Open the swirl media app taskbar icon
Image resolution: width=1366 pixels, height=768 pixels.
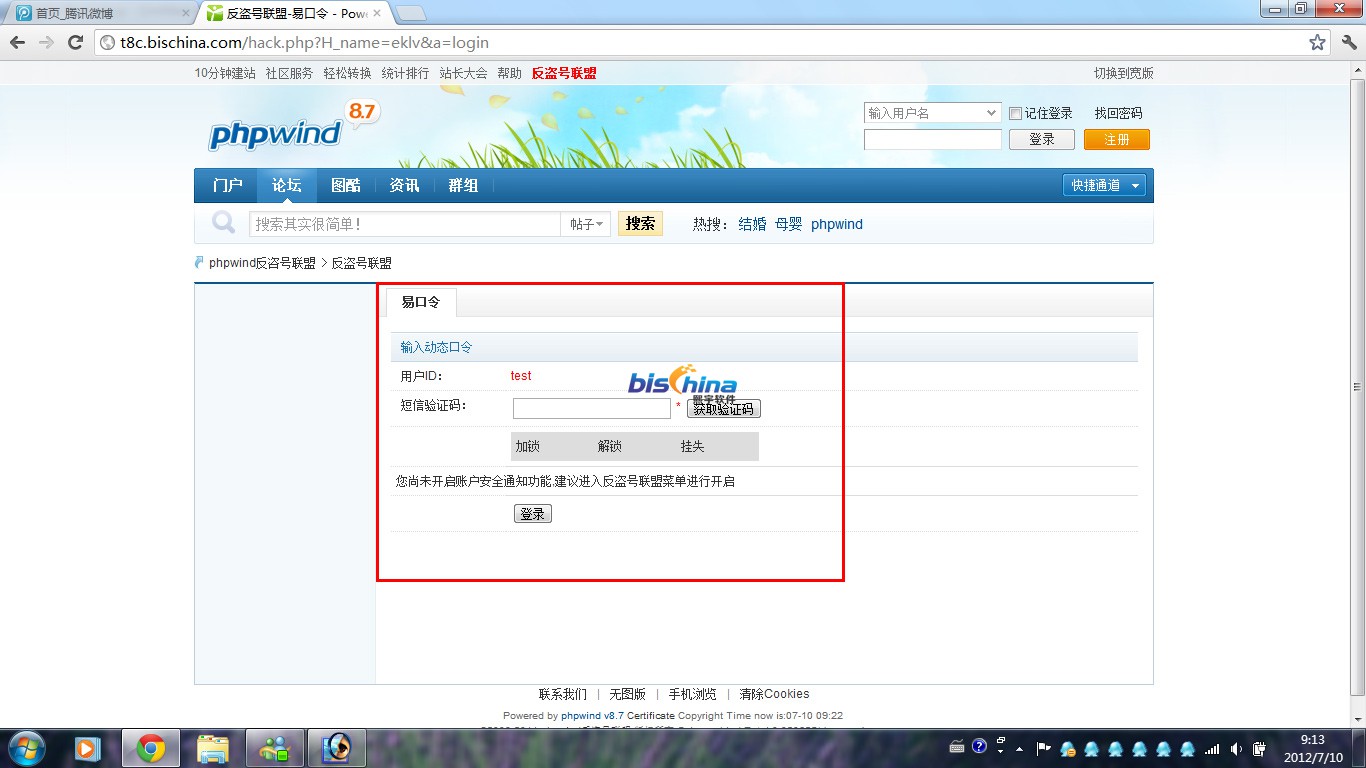tap(337, 748)
